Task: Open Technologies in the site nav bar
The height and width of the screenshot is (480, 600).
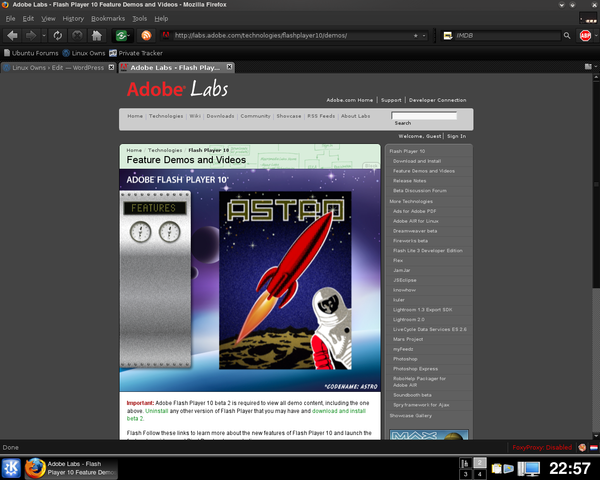Action: 166,116
